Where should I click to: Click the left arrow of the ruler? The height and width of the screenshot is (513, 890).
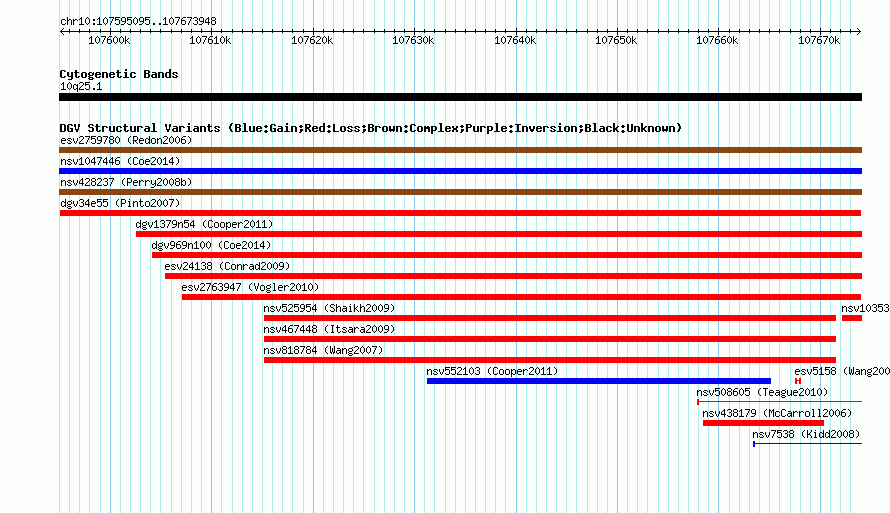coord(62,32)
